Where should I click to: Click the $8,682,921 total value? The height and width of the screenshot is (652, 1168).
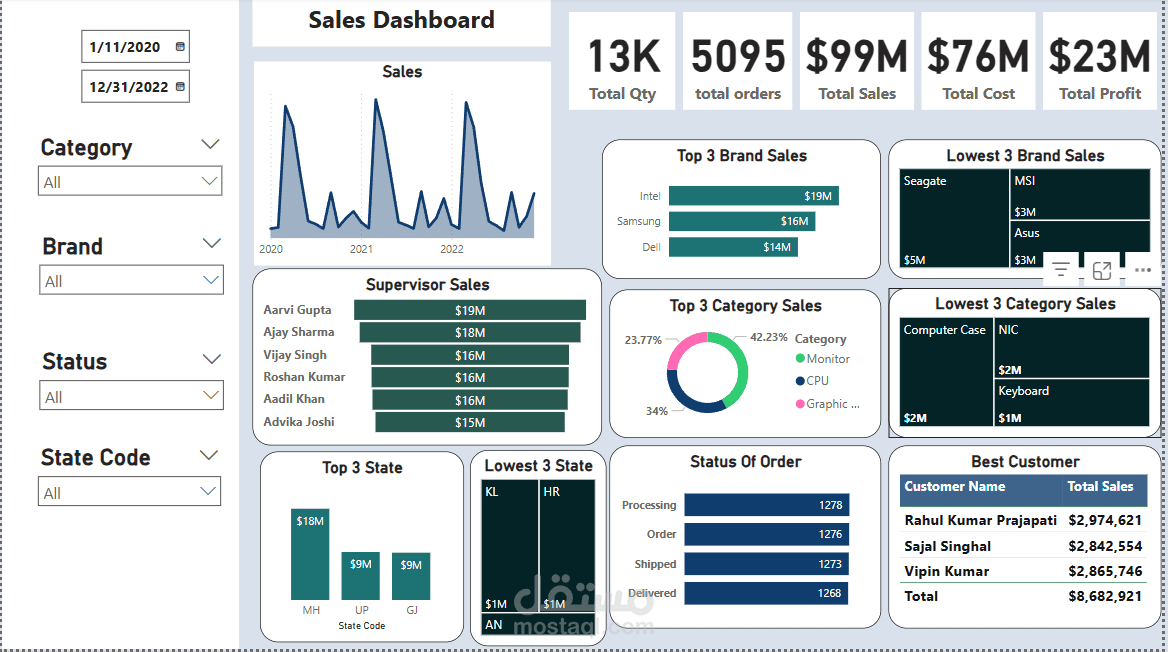tap(1105, 596)
